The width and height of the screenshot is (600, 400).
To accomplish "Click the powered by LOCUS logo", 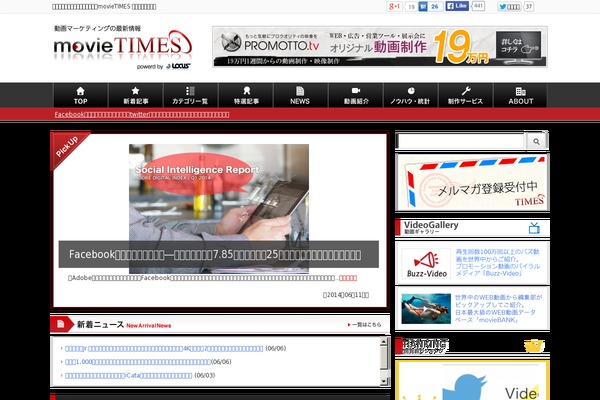I will [164, 66].
